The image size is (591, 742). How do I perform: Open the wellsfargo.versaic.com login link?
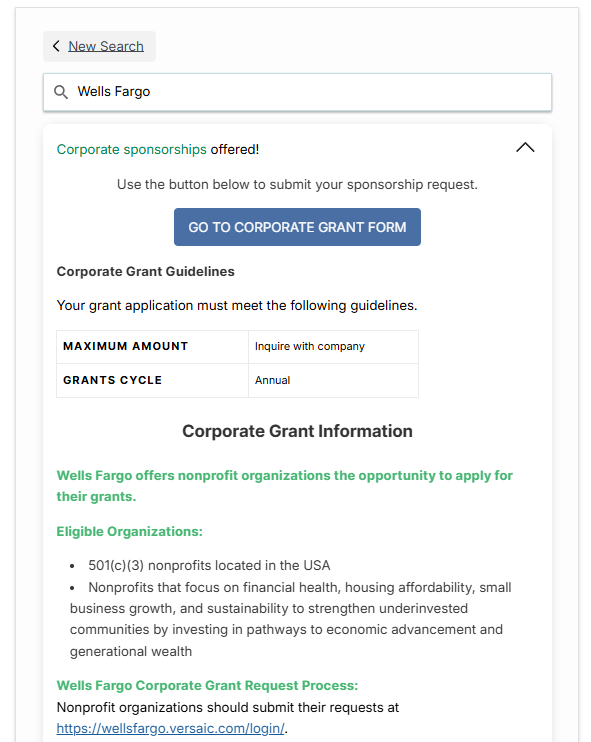[x=170, y=728]
